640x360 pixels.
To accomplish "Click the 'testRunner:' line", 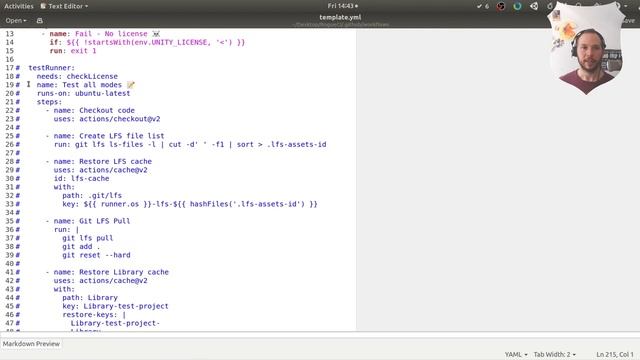I will click(51, 68).
